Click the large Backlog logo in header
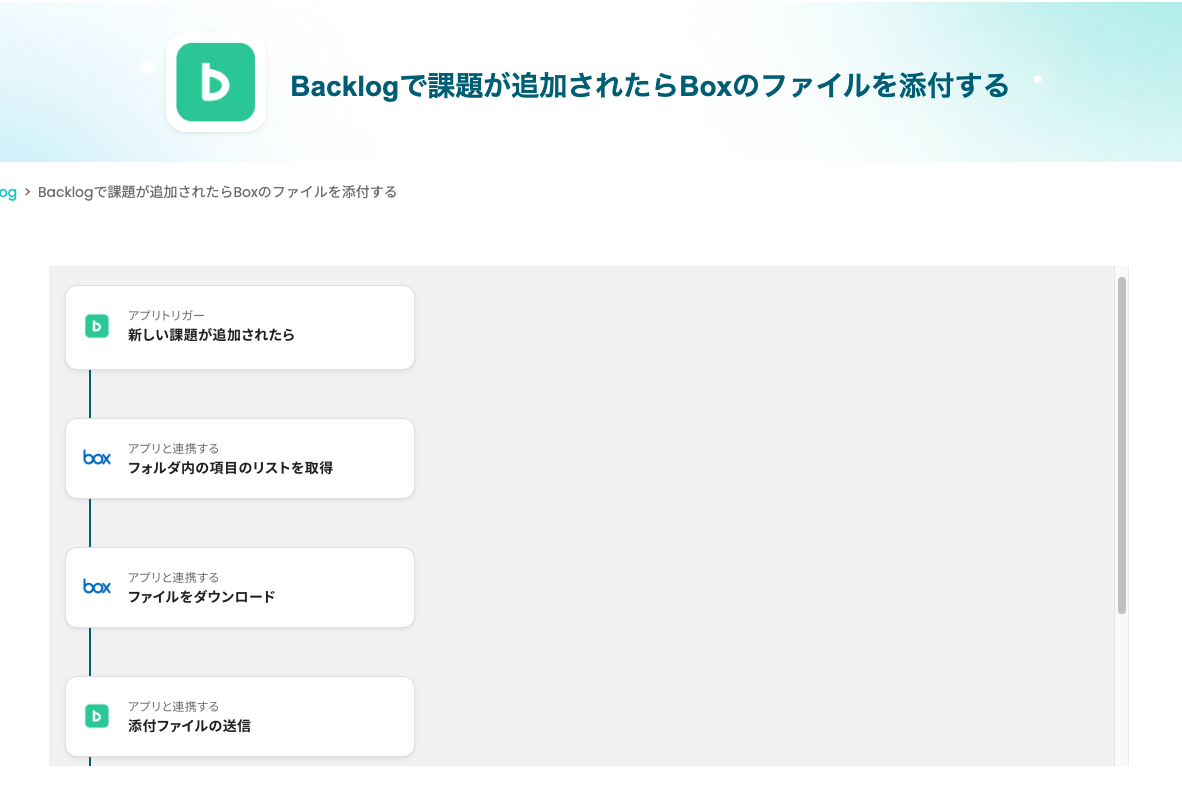Screen dimensions: 1182x791 [215, 82]
